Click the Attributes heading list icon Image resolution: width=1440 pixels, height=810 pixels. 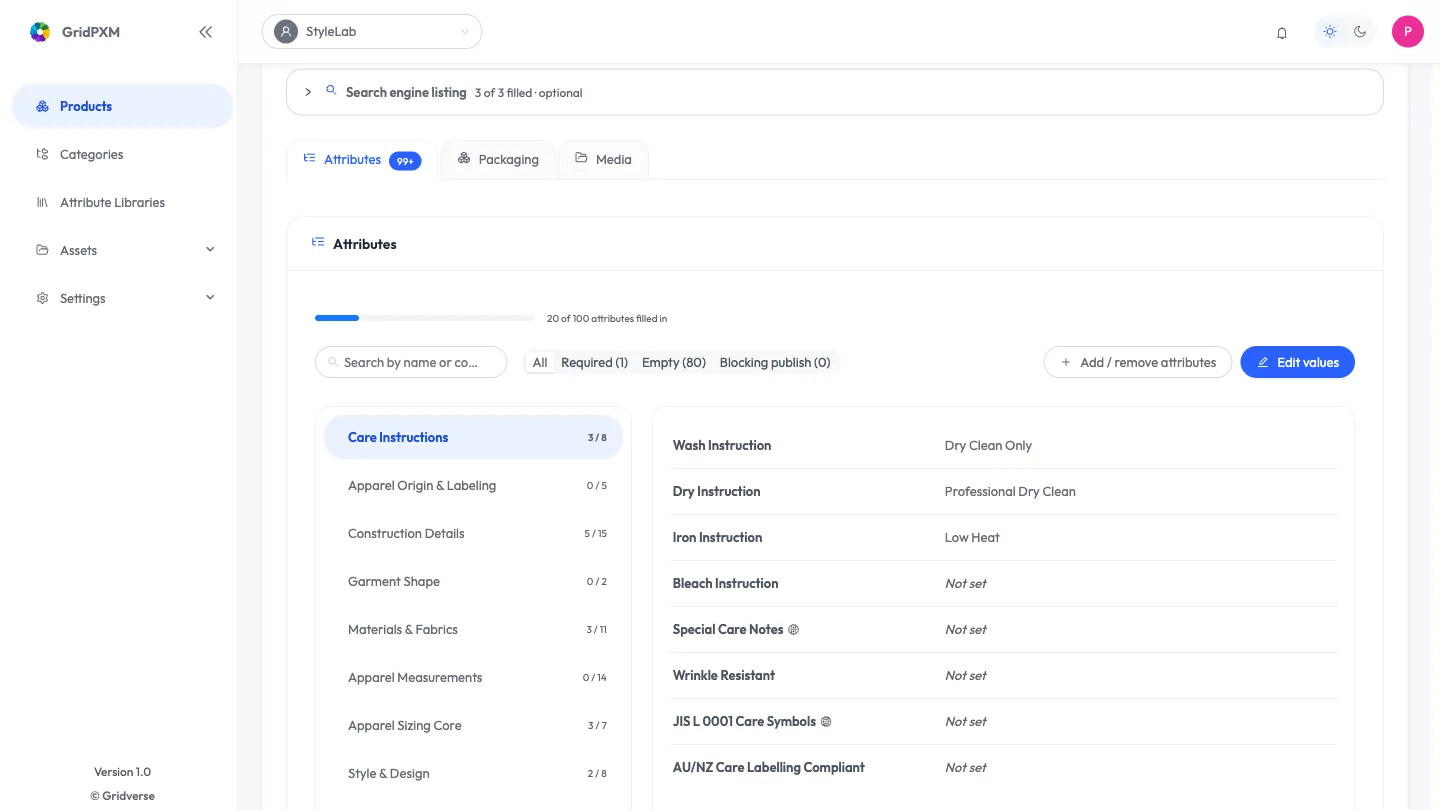(318, 243)
